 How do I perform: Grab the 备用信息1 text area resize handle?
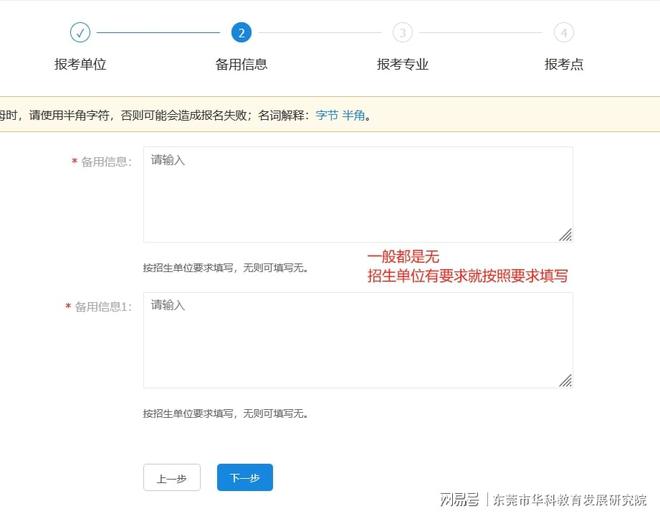click(x=566, y=380)
